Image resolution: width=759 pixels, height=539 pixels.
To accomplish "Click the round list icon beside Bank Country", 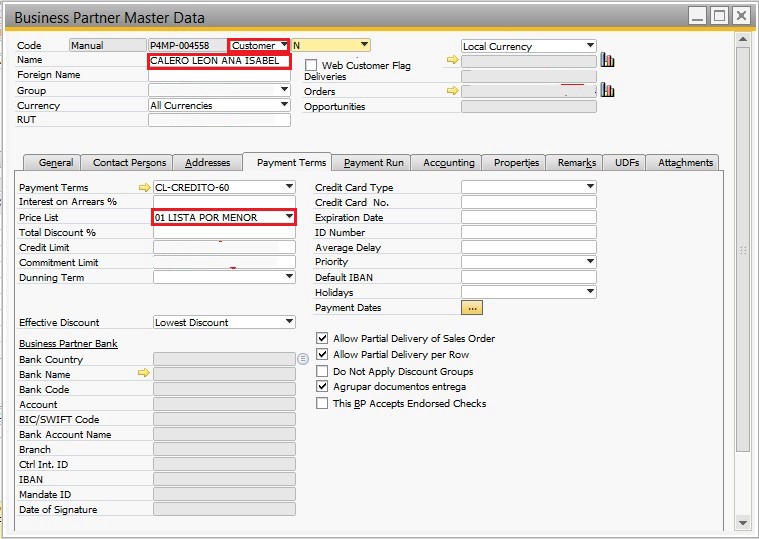I will pyautogui.click(x=303, y=359).
